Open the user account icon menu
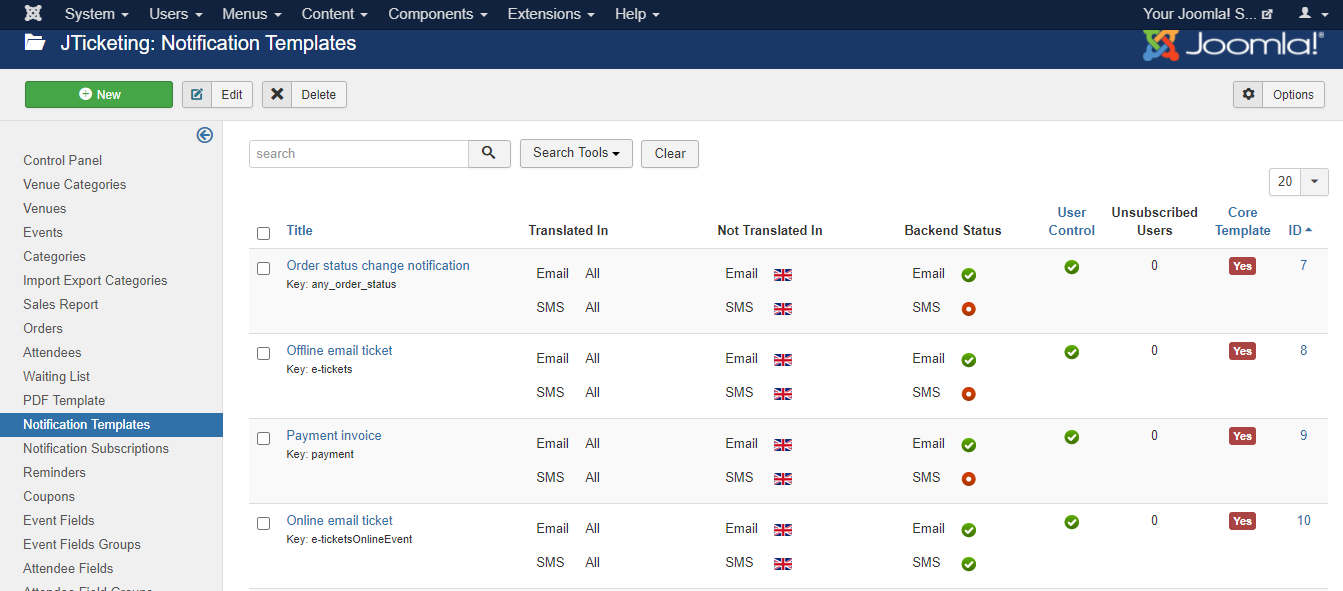This screenshot has height=591, width=1343. click(1310, 14)
